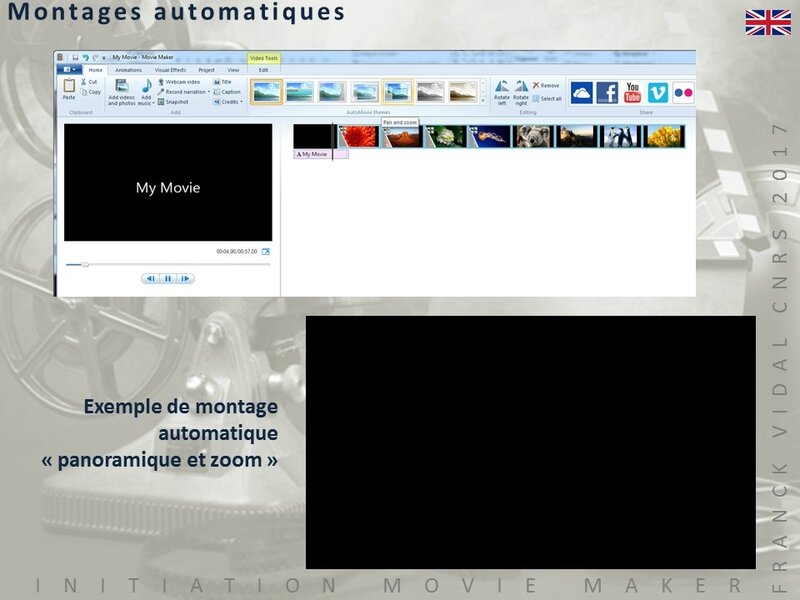
Task: Click the Redo arrow in the title bar
Action: click(x=95, y=58)
